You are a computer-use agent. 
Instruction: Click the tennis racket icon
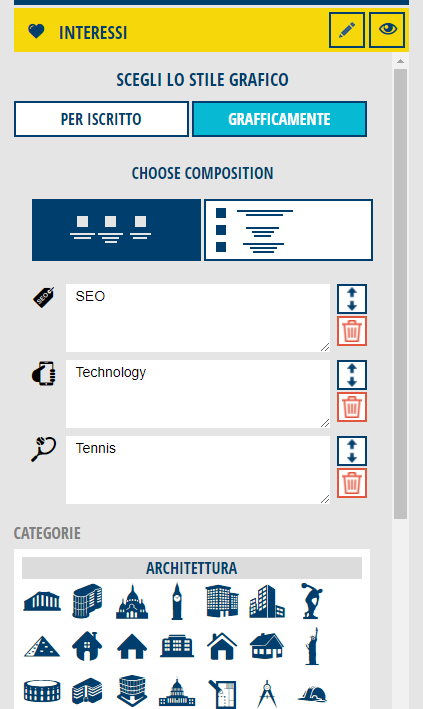[x=43, y=449]
